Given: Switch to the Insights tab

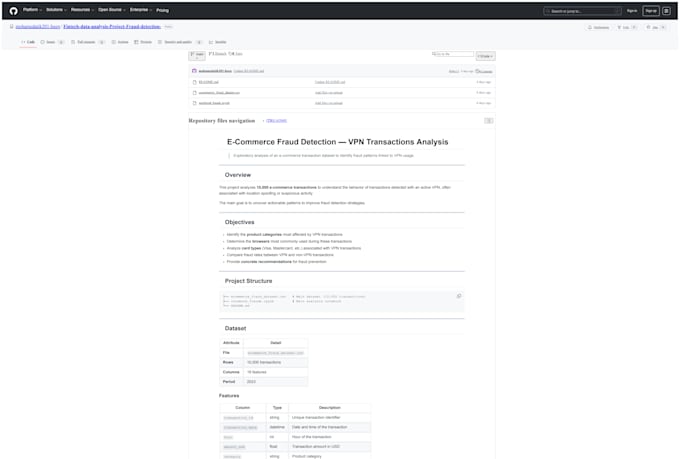Looking at the screenshot, I should (x=218, y=42).
